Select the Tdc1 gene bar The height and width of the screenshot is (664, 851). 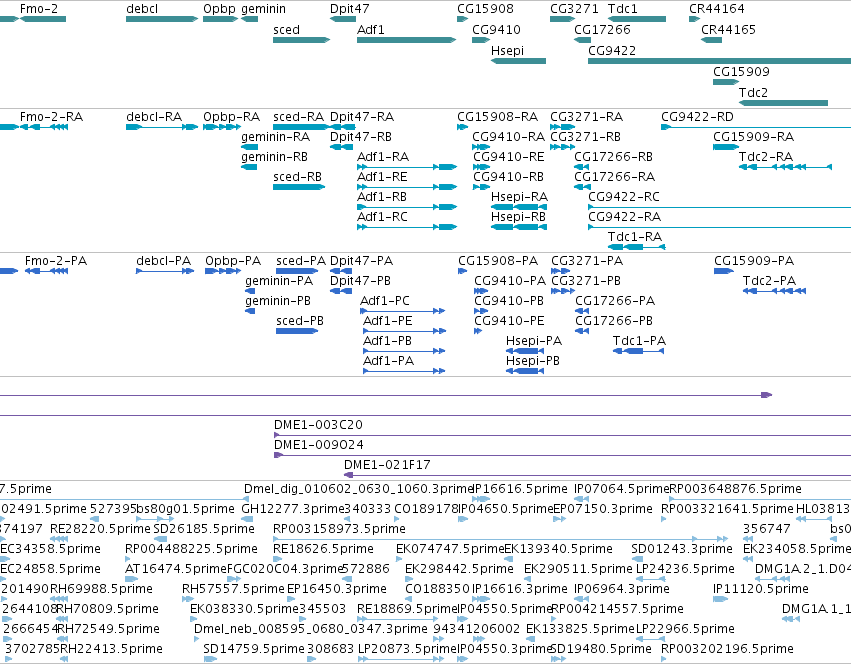point(637,19)
